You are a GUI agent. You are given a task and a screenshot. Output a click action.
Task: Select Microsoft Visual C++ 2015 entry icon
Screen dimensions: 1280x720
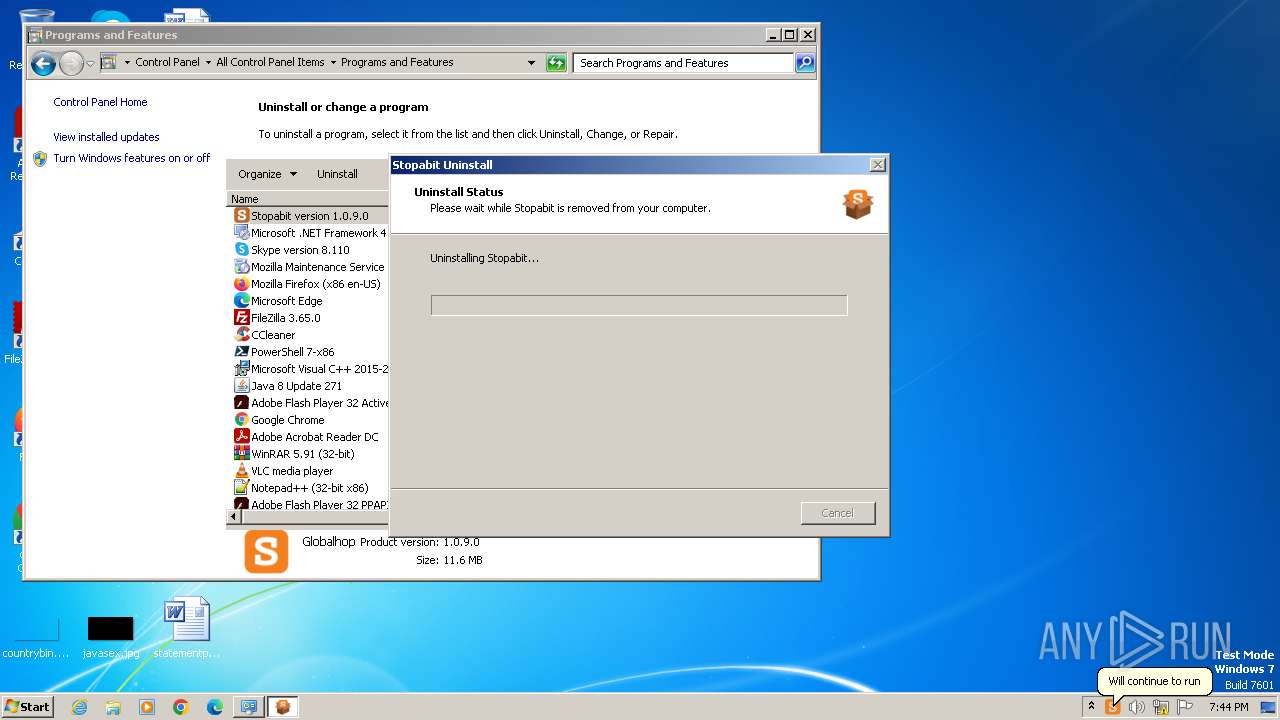tap(241, 369)
